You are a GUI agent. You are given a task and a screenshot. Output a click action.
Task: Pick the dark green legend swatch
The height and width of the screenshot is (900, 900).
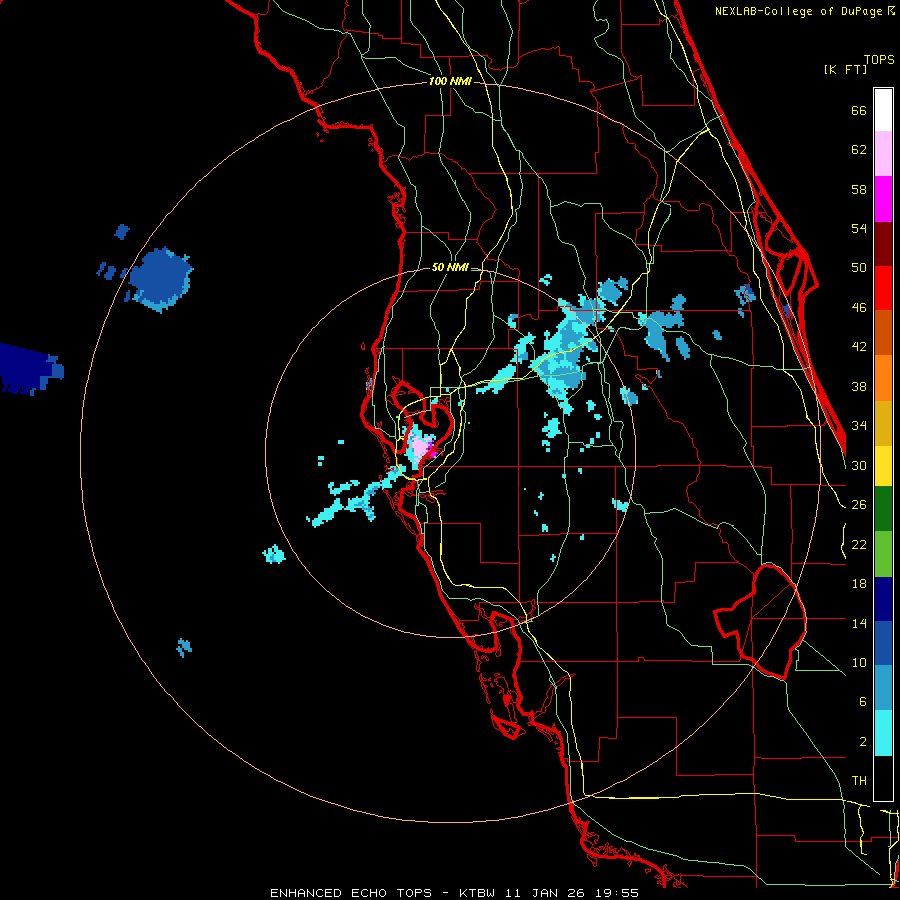click(x=883, y=509)
